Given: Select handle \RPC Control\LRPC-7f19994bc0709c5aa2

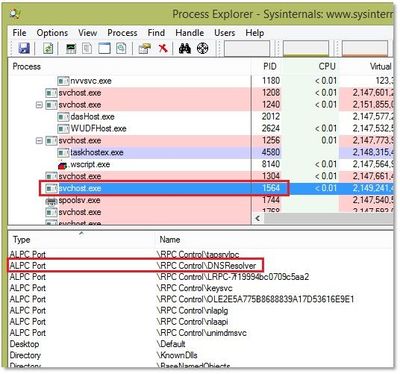Looking at the screenshot, I should pyautogui.click(x=233, y=277).
